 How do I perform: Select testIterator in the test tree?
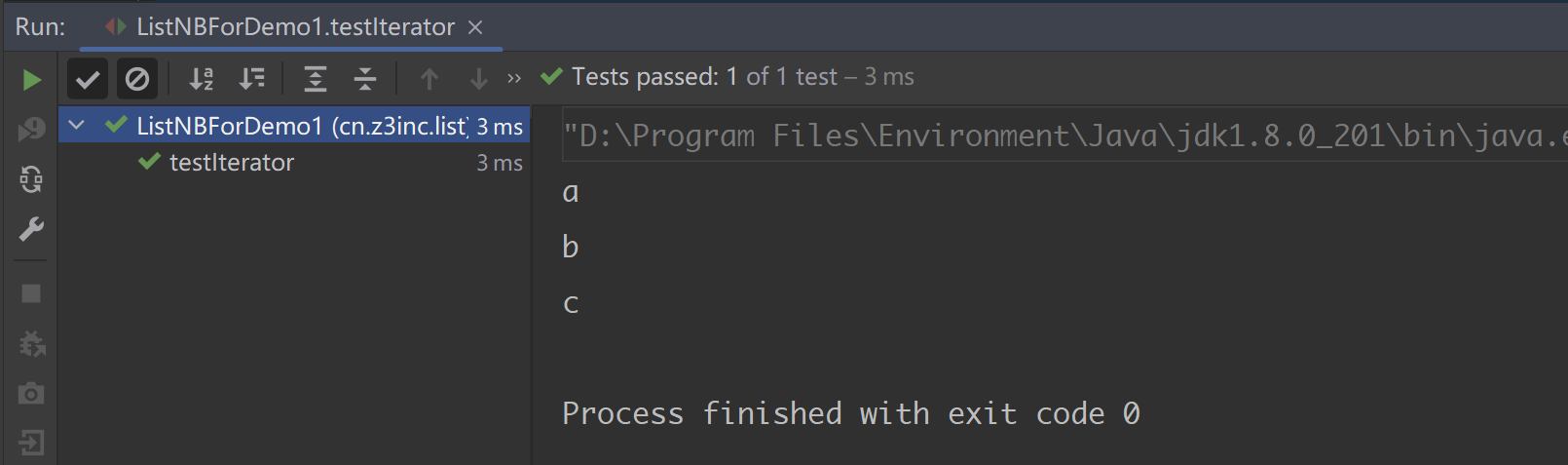pos(232,163)
